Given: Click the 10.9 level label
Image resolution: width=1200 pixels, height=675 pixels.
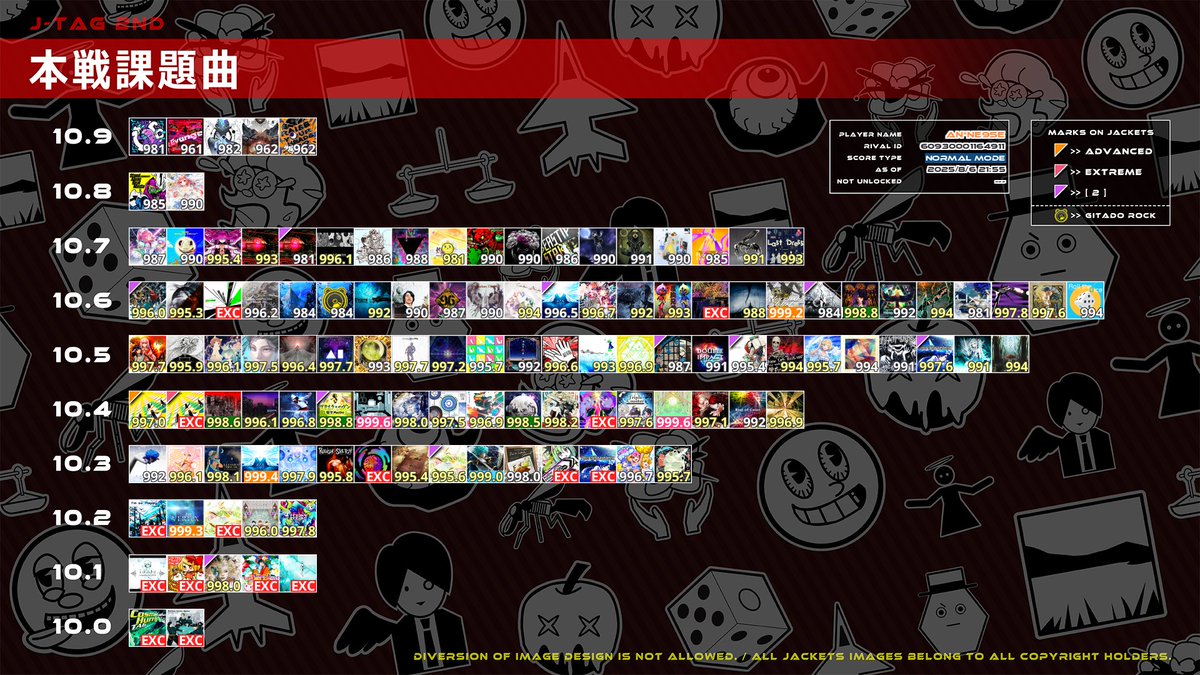Looking at the screenshot, I should (x=83, y=137).
